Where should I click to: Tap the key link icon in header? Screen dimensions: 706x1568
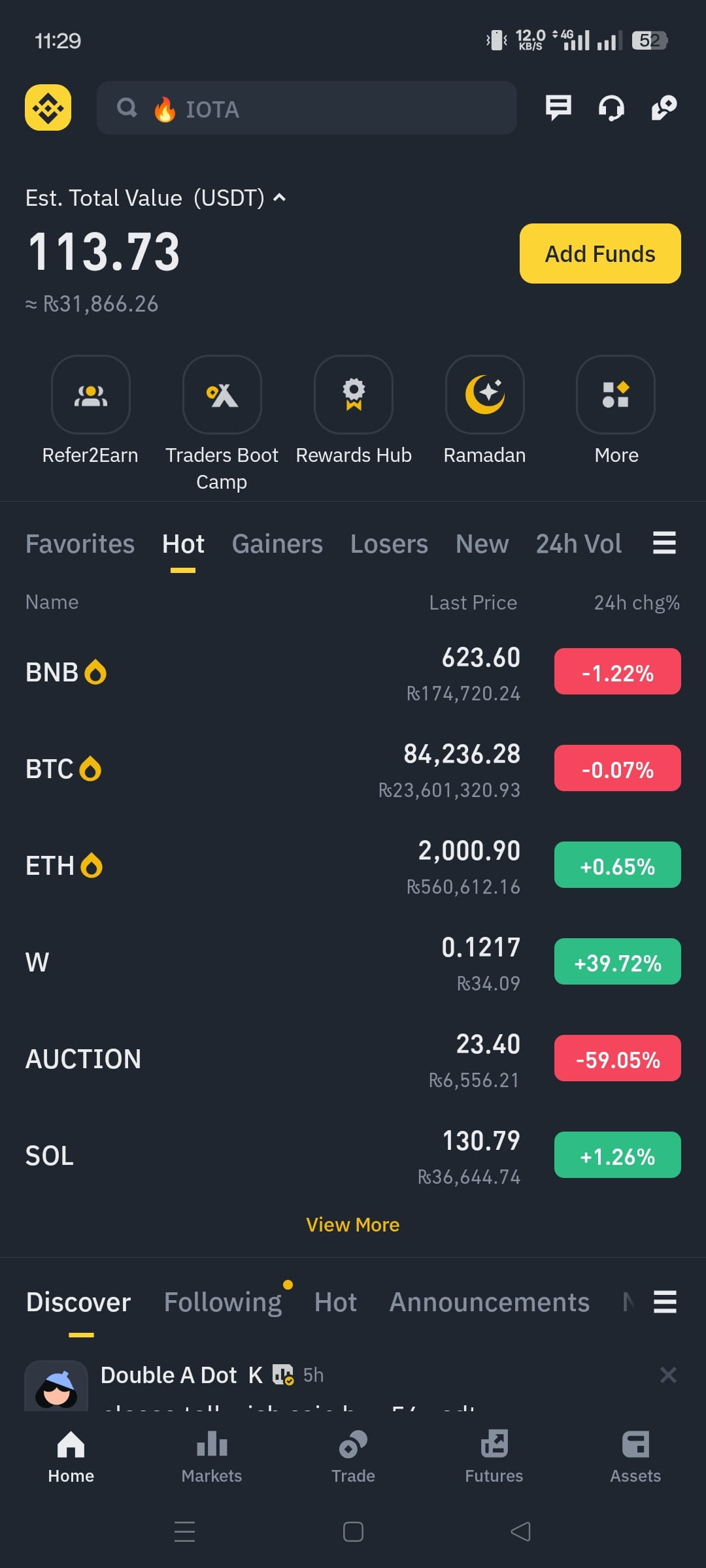click(664, 108)
